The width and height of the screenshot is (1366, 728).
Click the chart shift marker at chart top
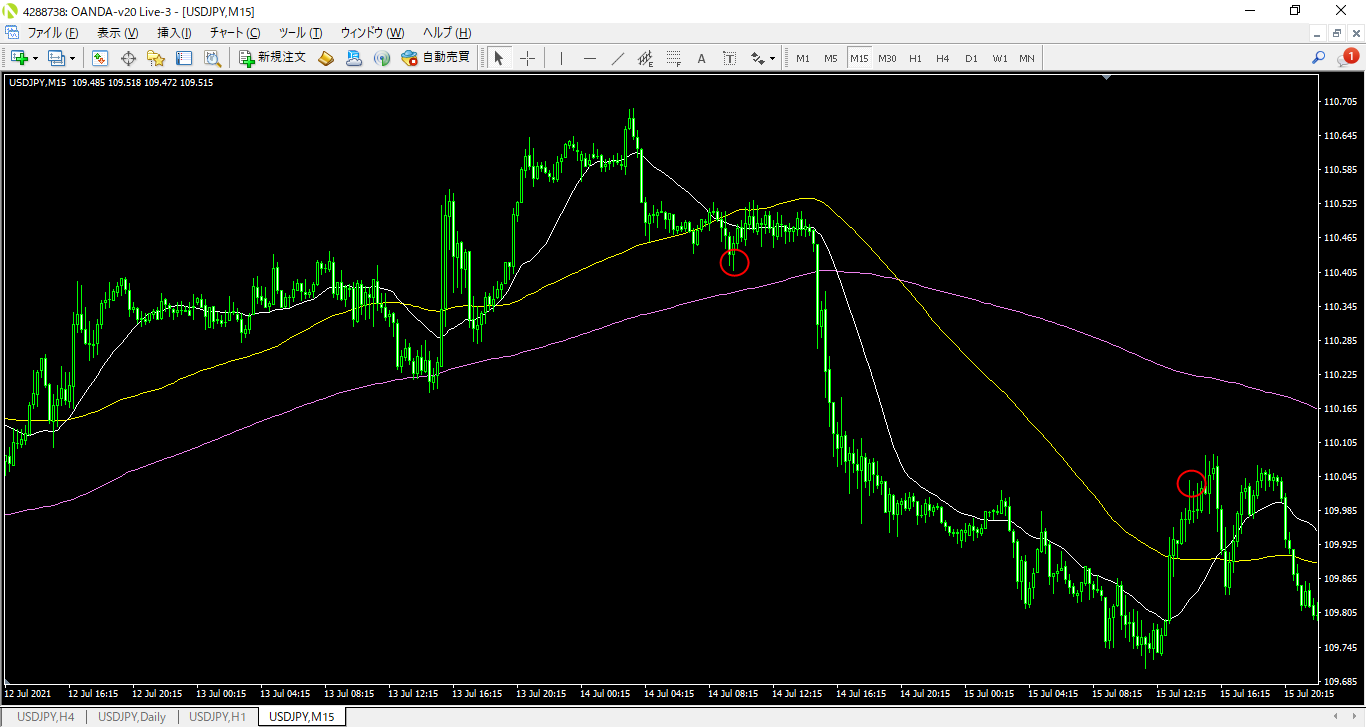[x=1106, y=78]
